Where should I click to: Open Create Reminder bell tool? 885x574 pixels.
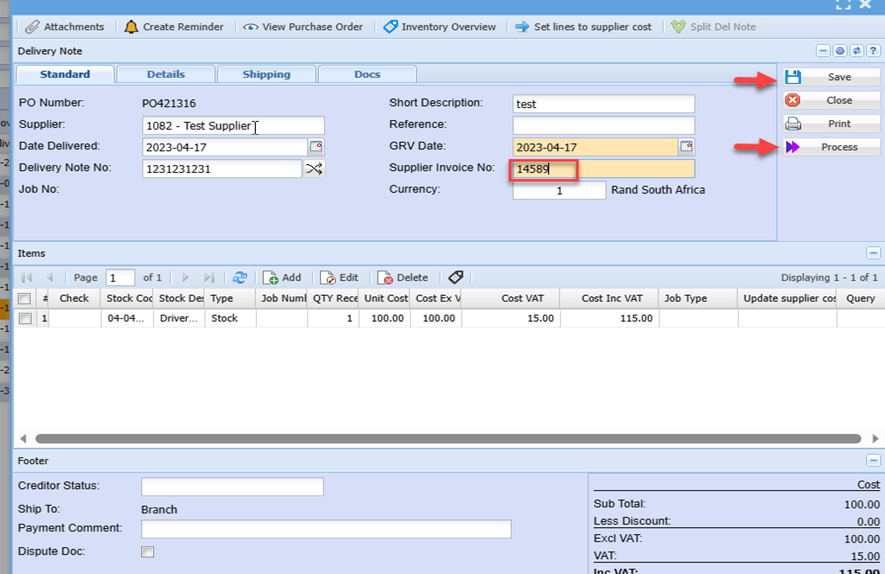coord(131,27)
